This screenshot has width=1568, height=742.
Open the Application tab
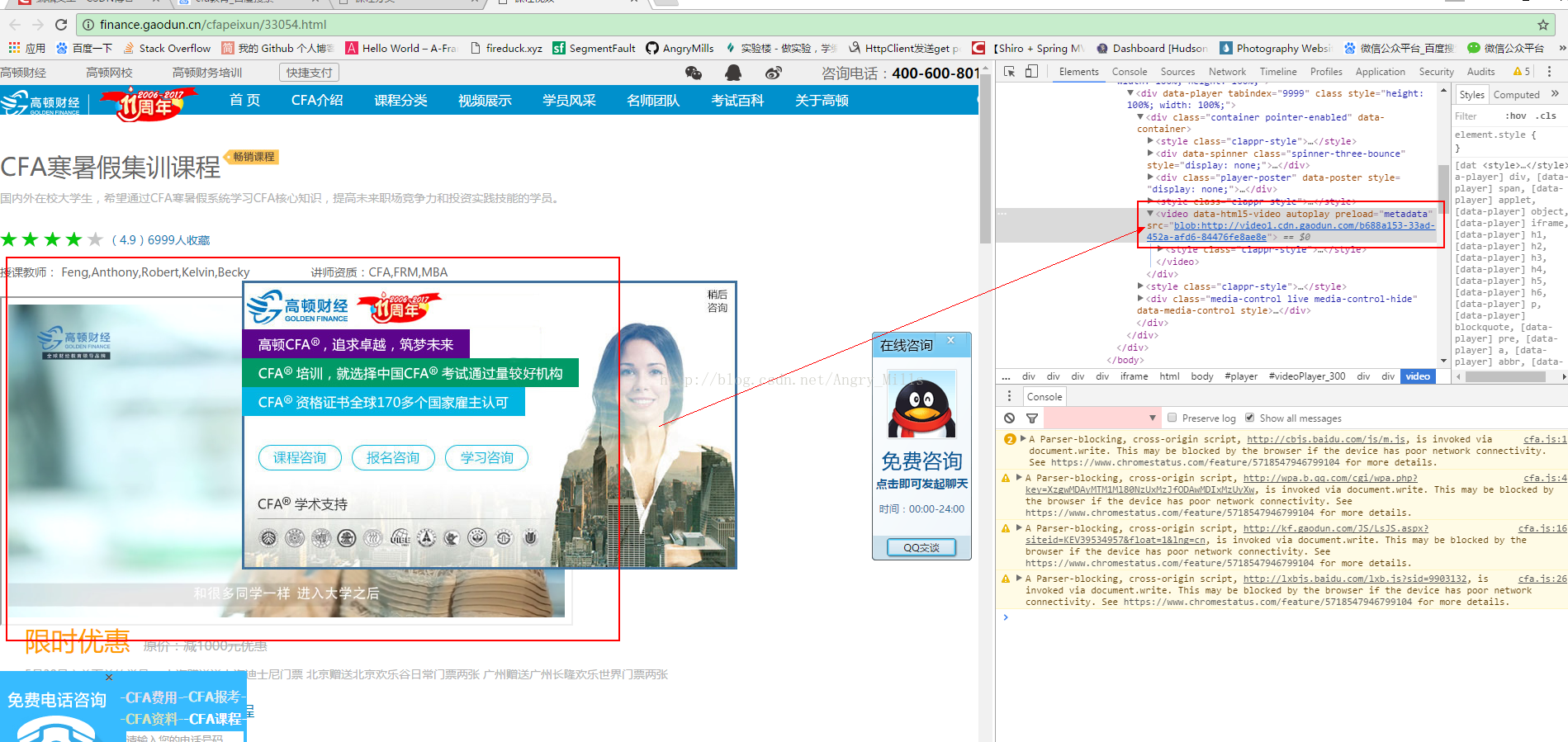pos(1380,72)
